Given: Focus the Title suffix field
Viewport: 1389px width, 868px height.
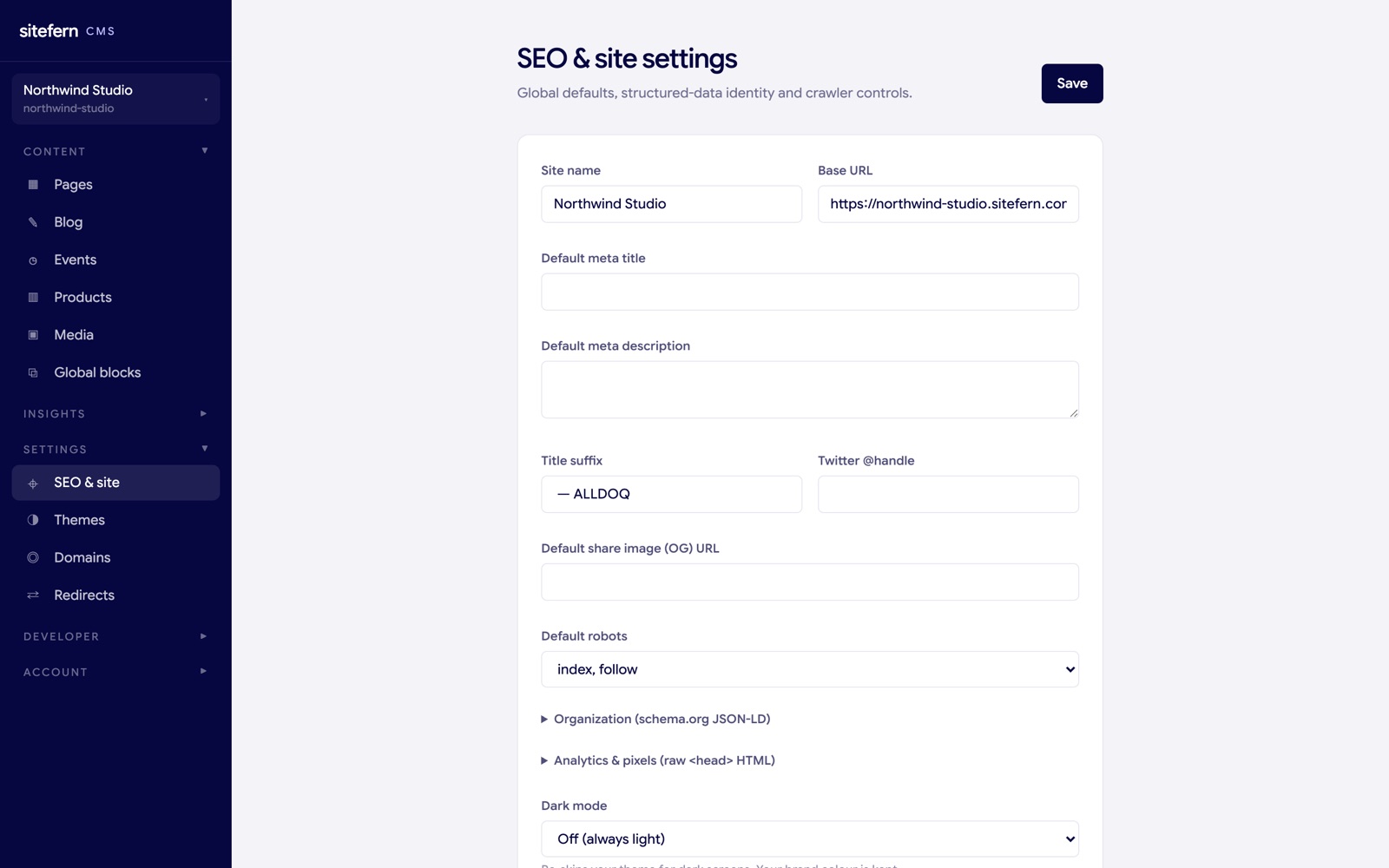Looking at the screenshot, I should coord(672,494).
